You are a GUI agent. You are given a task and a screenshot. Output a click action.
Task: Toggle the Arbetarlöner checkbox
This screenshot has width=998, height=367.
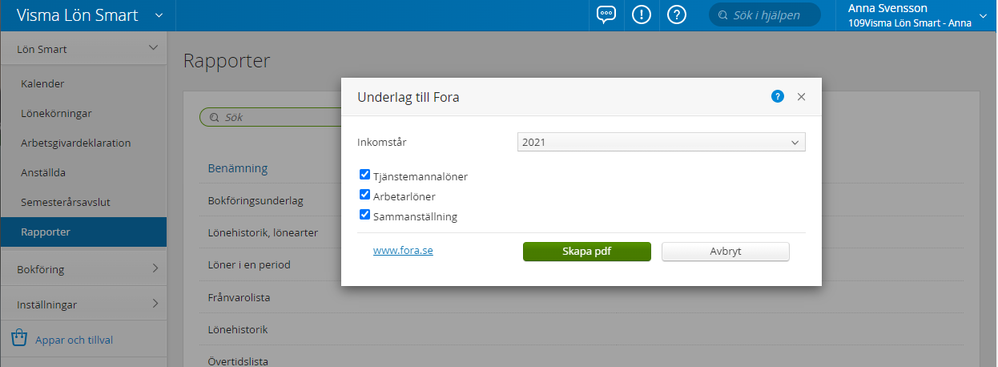coord(365,195)
